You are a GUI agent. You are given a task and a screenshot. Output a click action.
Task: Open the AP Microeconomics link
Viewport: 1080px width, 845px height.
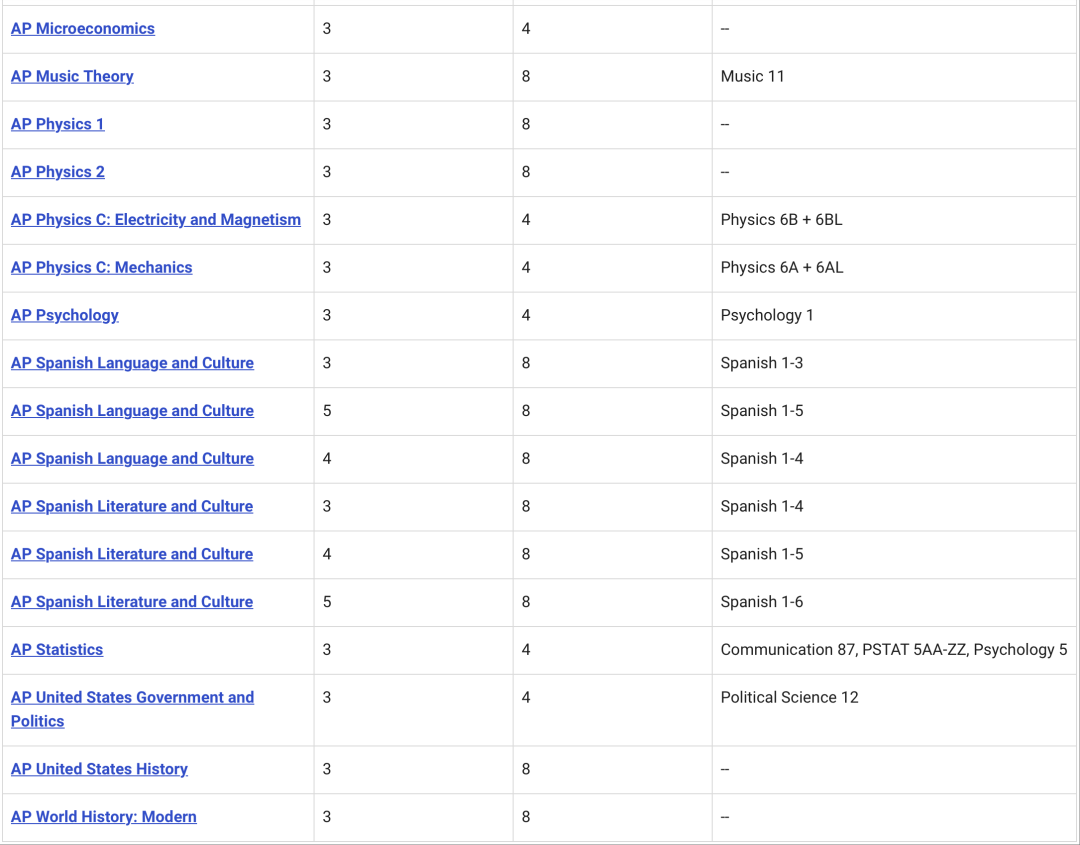83,29
